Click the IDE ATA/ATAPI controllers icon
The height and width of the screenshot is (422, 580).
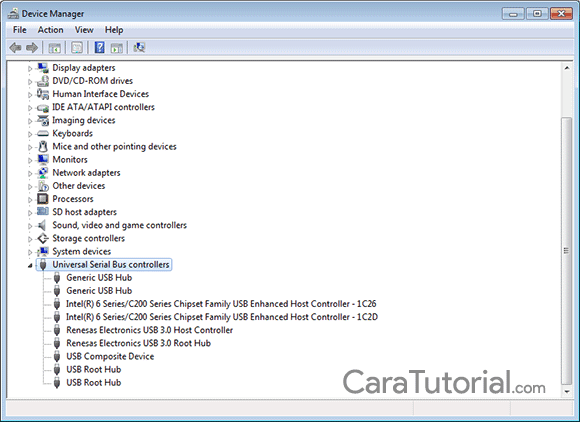click(43, 107)
